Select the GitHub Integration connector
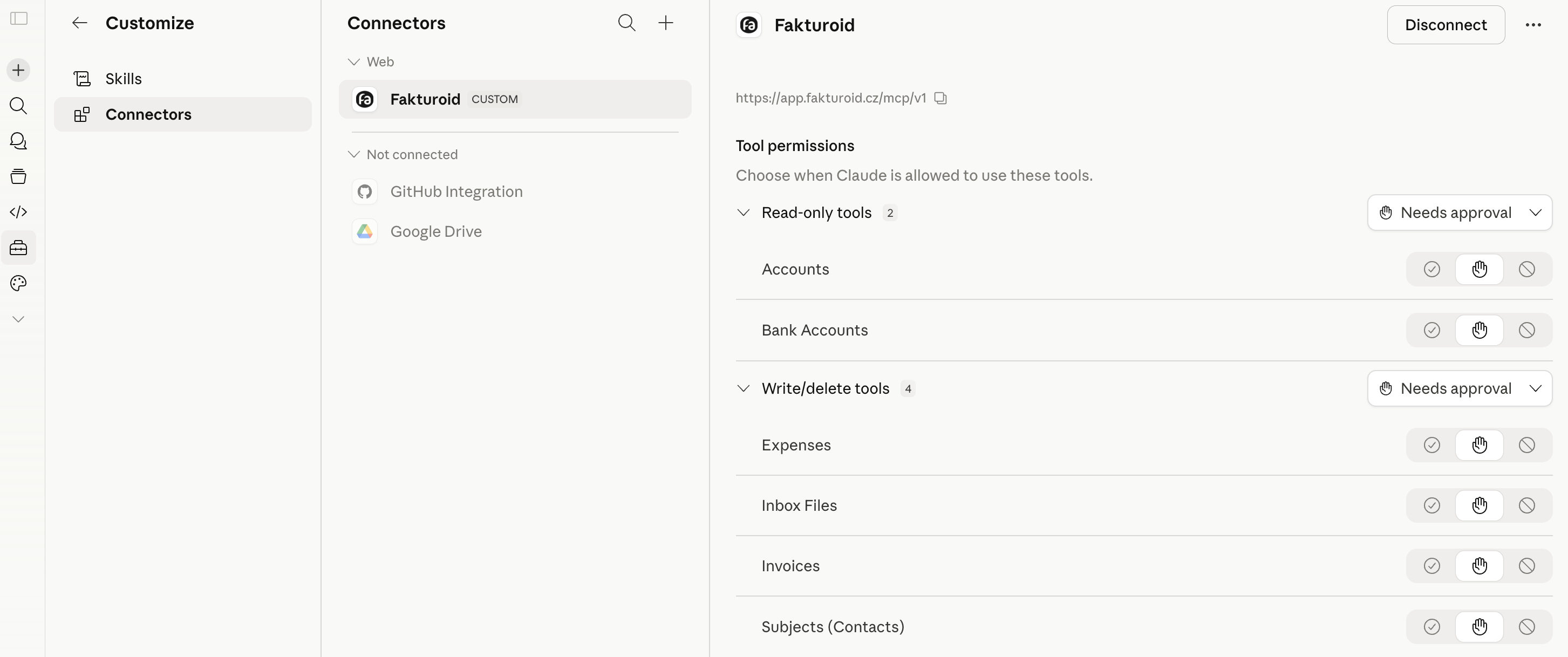 point(456,191)
